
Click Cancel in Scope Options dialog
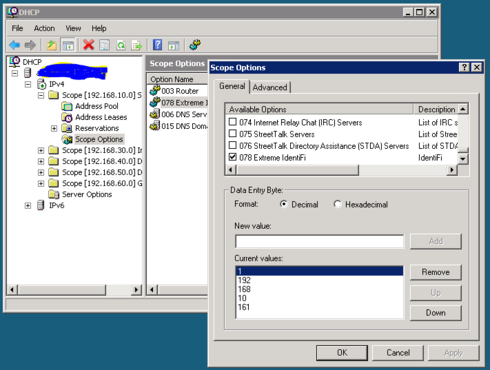[x=398, y=353]
